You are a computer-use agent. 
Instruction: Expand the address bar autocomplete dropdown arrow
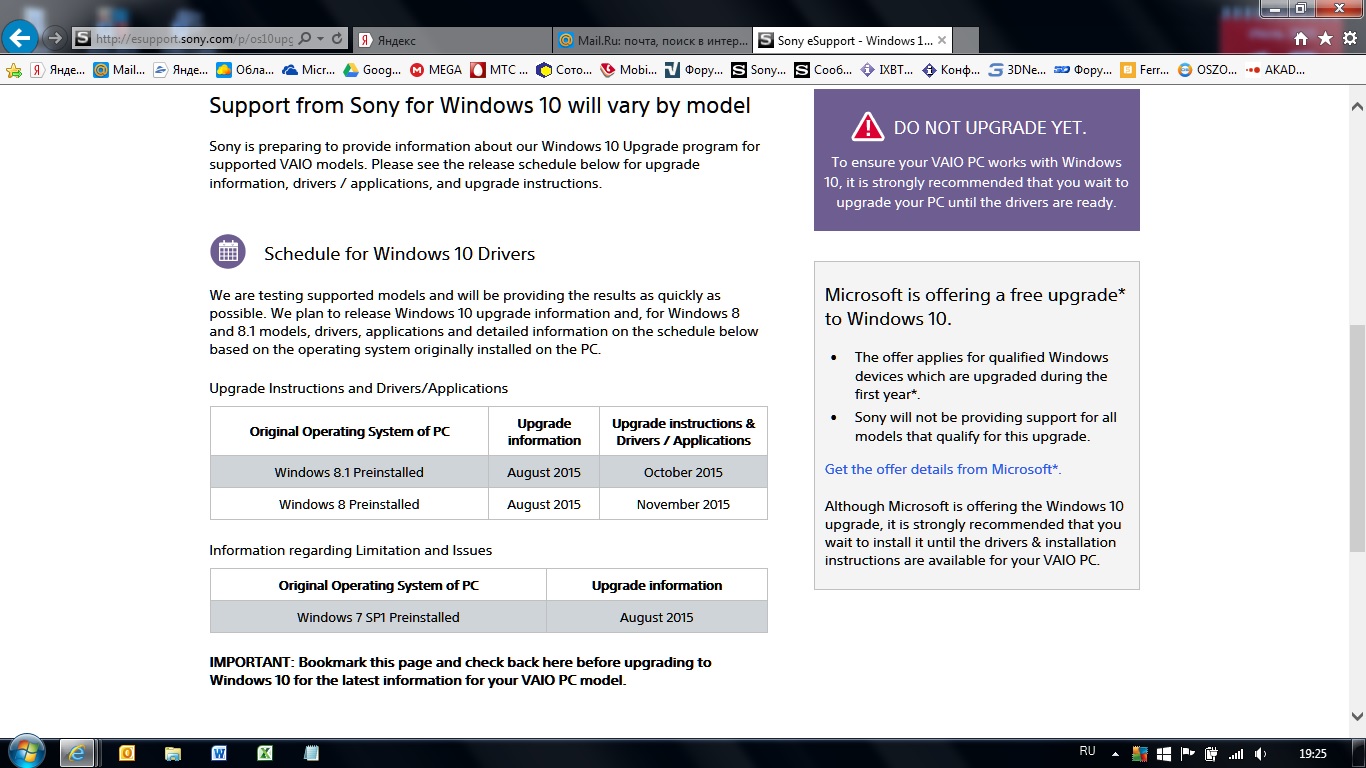pyautogui.click(x=320, y=39)
